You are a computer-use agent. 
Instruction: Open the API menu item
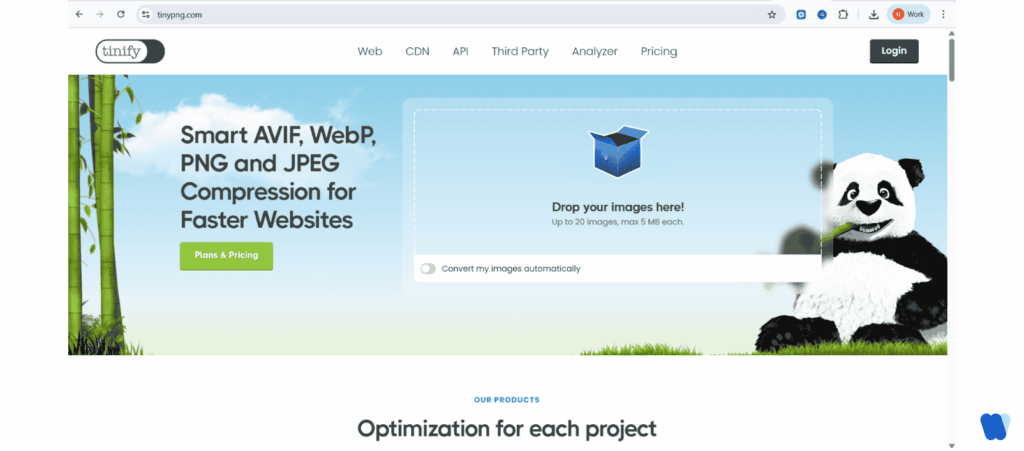460,52
